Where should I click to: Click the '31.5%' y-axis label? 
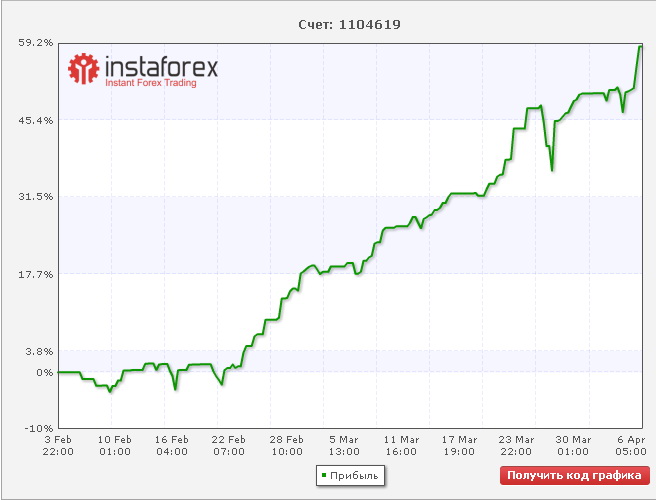pyautogui.click(x=36, y=197)
